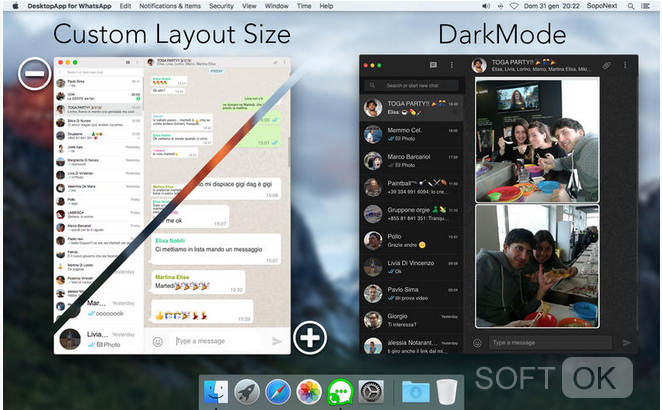Screen dimensions: 662x410
Task: Open the Trash in the Dock
Action: [x=447, y=392]
